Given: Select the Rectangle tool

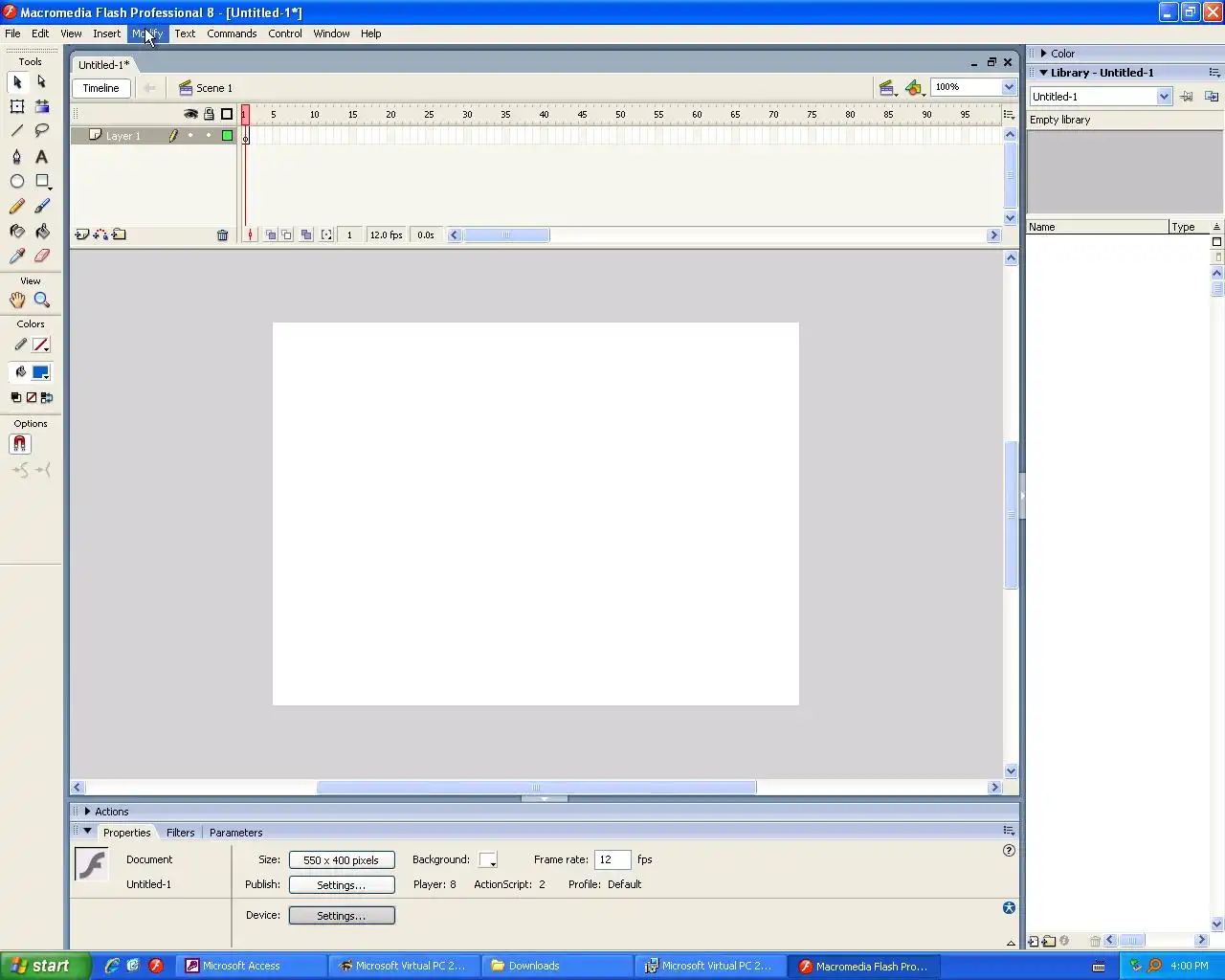Looking at the screenshot, I should point(42,181).
